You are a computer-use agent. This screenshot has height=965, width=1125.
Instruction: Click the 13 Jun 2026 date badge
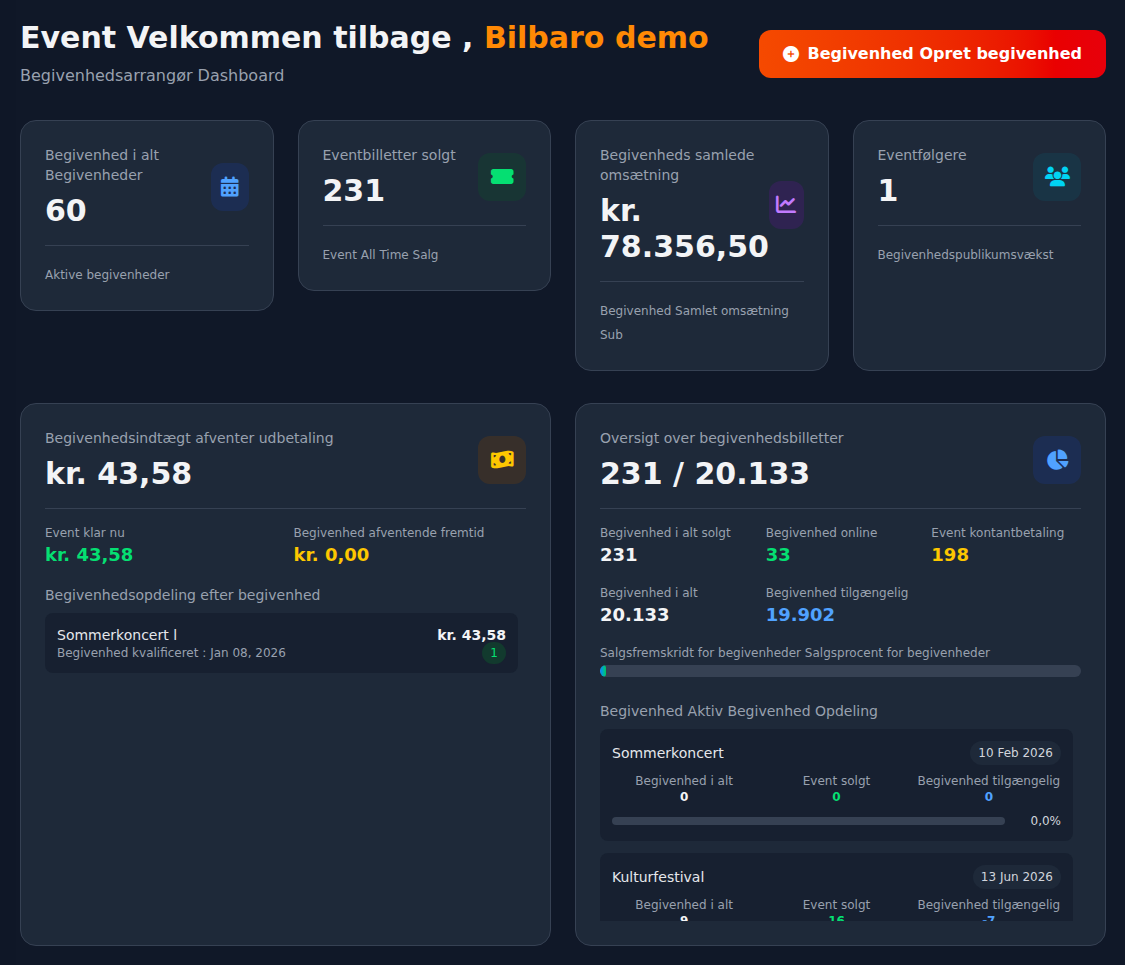[1017, 877]
